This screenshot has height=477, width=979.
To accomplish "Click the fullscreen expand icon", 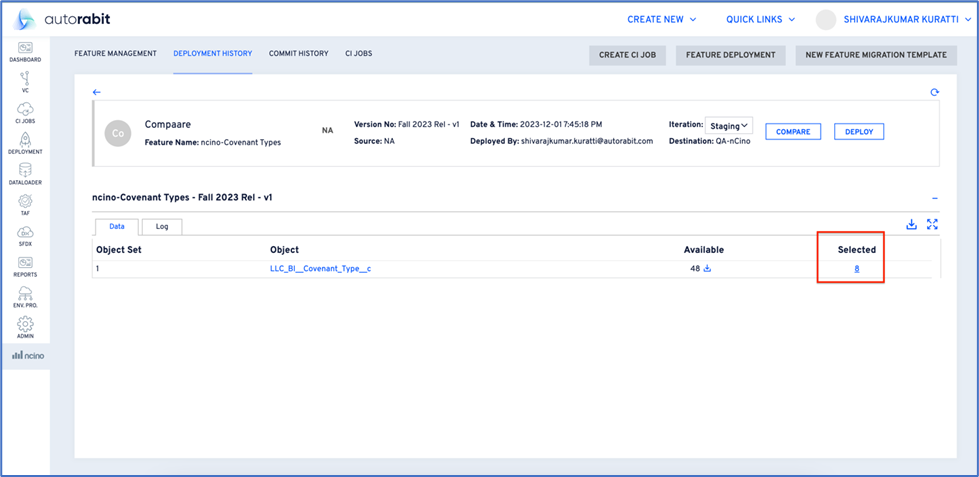I will pos(932,225).
